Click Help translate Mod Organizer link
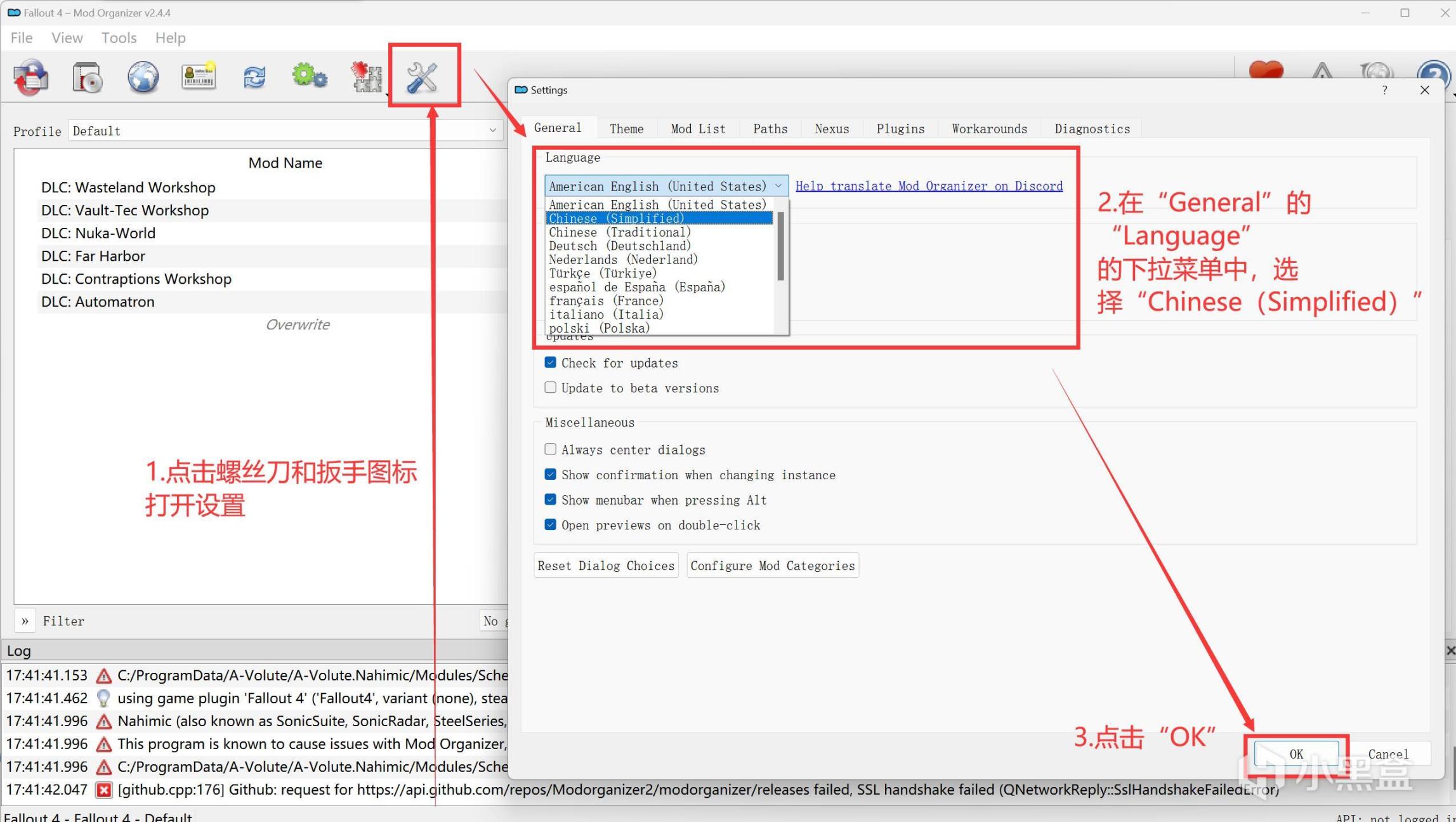The image size is (1456, 822). point(929,186)
